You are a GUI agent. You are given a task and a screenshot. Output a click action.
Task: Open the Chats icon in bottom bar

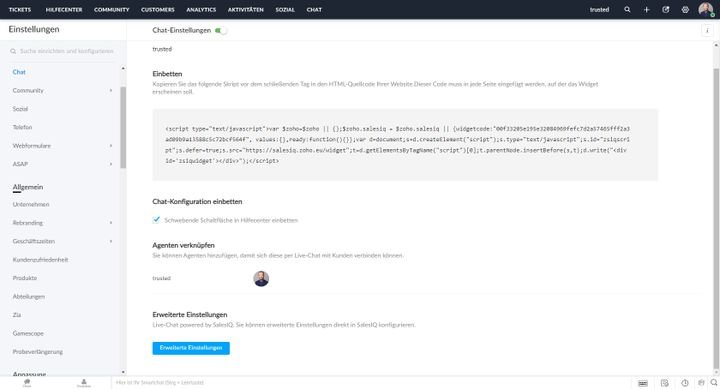pos(27,383)
